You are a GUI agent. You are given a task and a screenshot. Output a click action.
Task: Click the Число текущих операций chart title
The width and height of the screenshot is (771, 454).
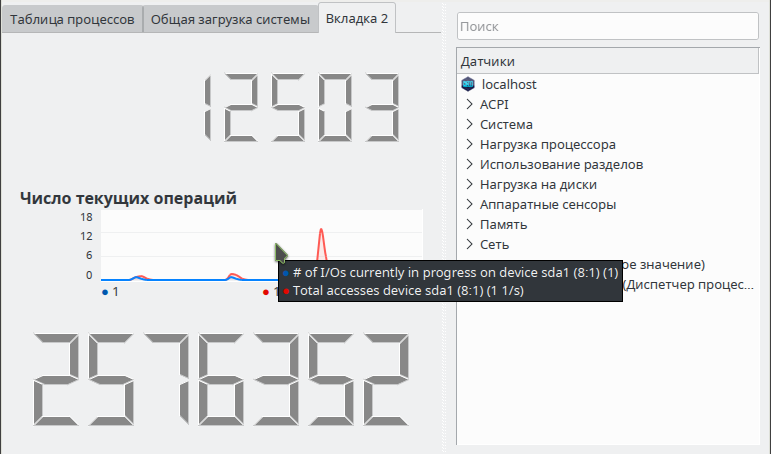128,198
